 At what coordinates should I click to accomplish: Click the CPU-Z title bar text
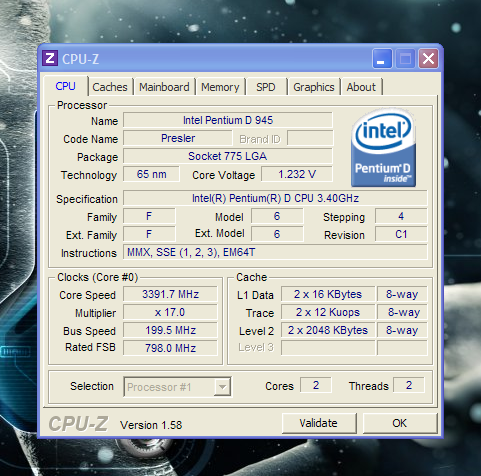[x=80, y=59]
